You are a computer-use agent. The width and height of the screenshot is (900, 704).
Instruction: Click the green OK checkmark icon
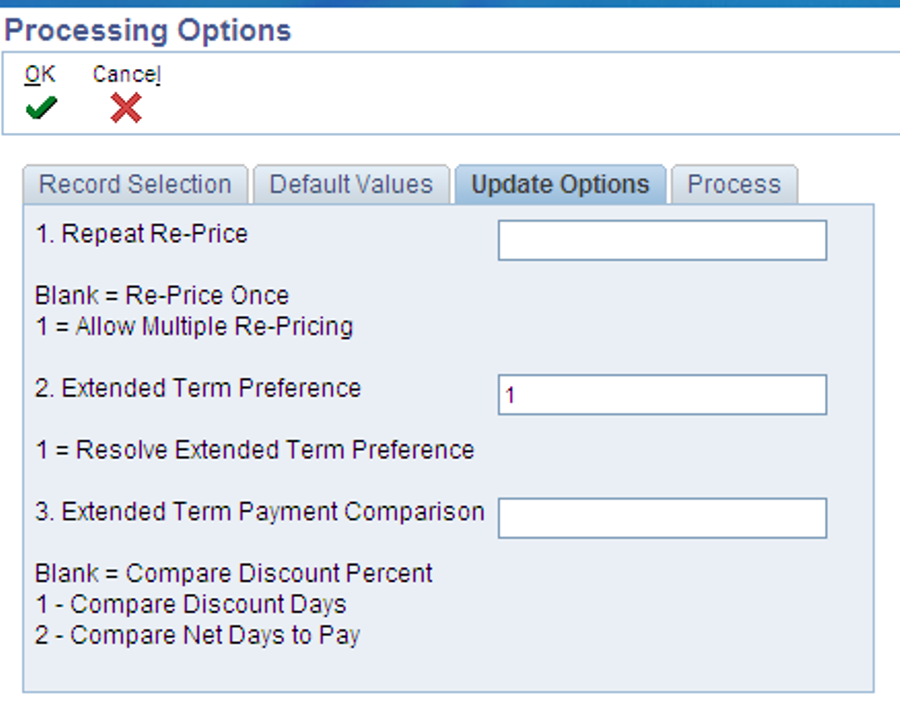pyautogui.click(x=41, y=108)
